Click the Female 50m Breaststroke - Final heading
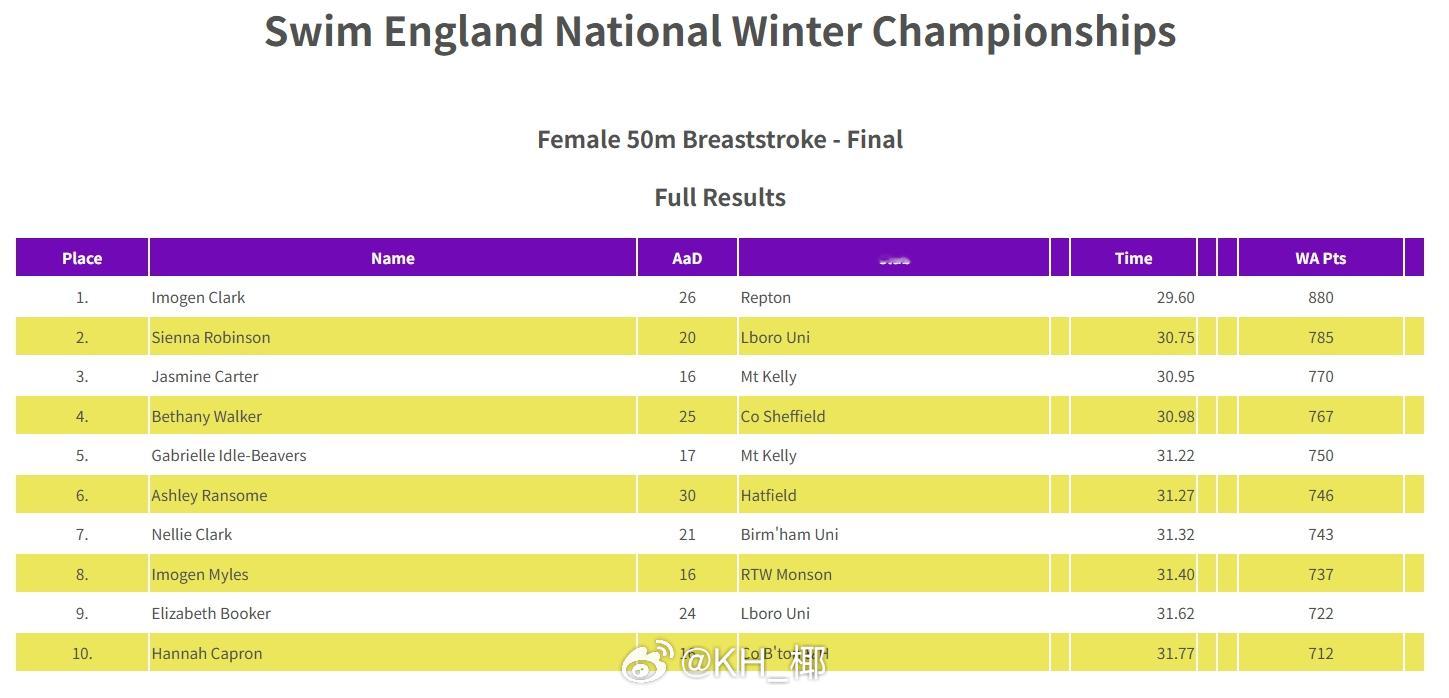Viewport: 1449px width, 698px height. click(x=720, y=140)
